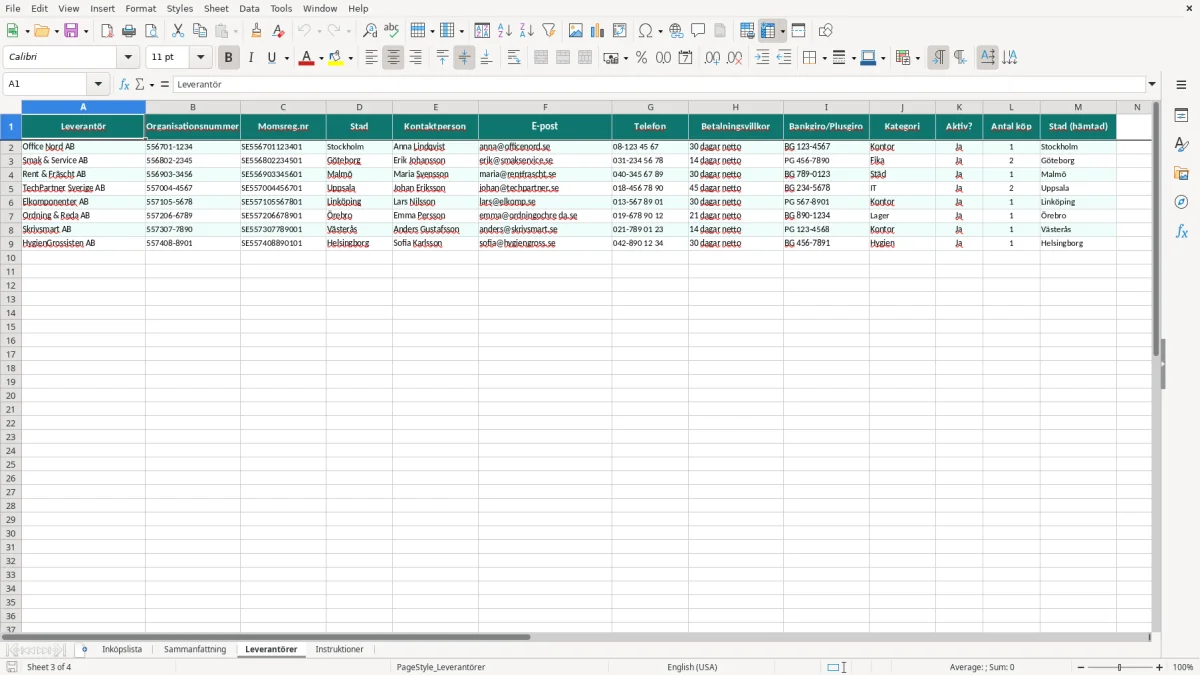Toggle Italic formatting
This screenshot has height=675, width=1200.
click(x=250, y=58)
